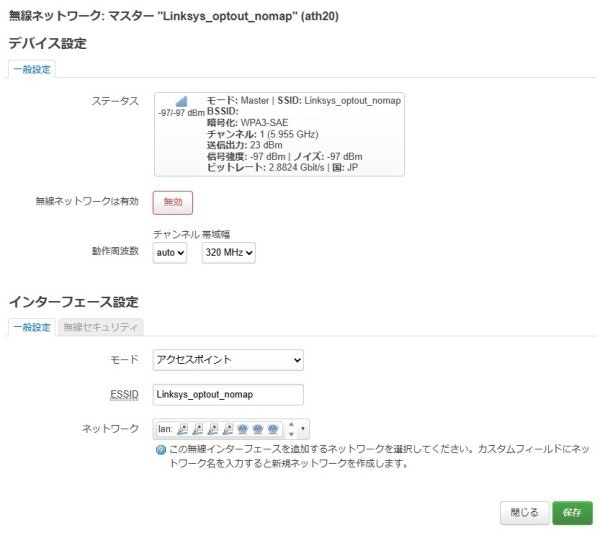Click the チャンネル: 1 (5.955 GHz) text
Screen dimensions: 600x533
(262, 134)
